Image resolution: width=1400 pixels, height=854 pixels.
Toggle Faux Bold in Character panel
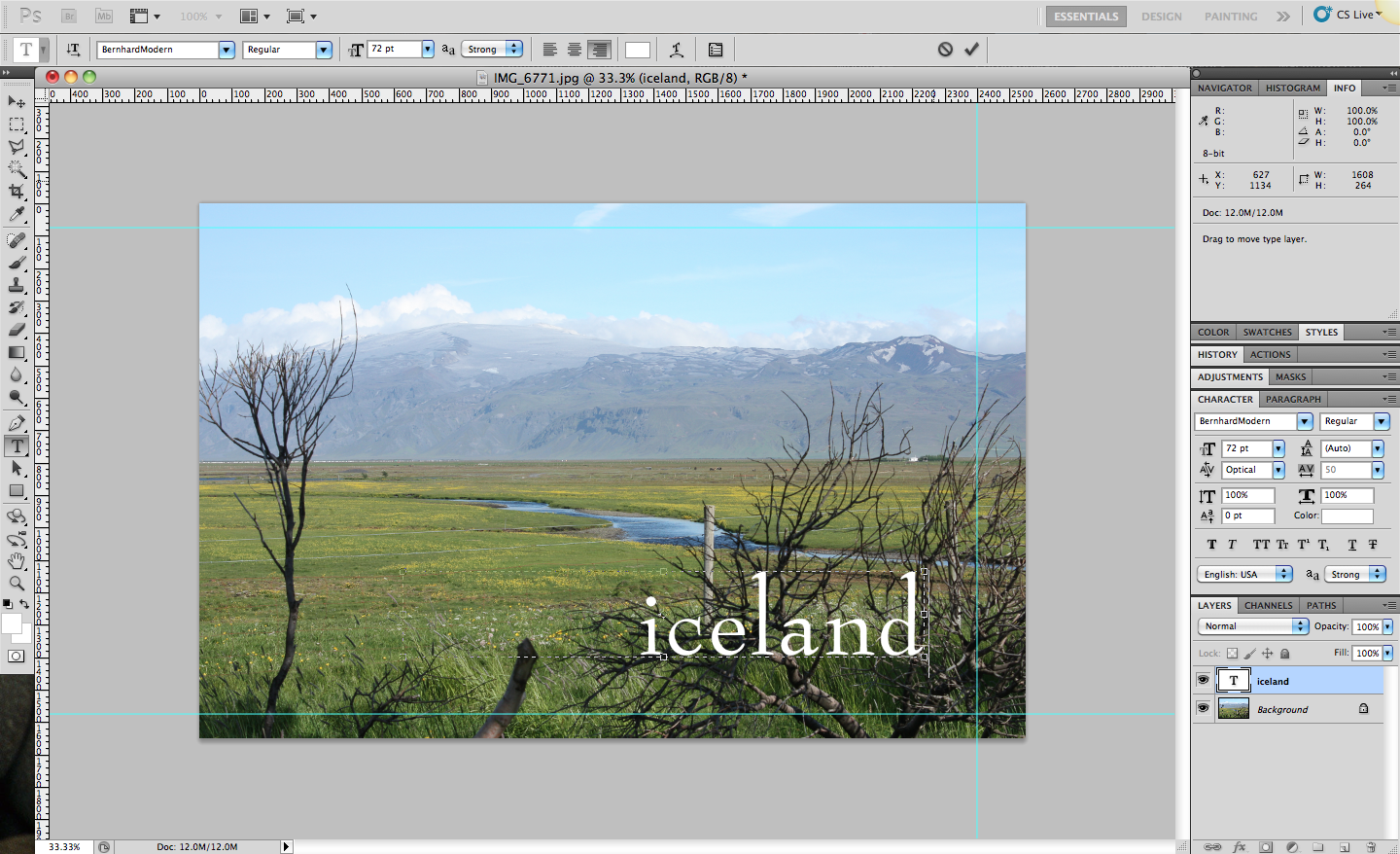1211,545
